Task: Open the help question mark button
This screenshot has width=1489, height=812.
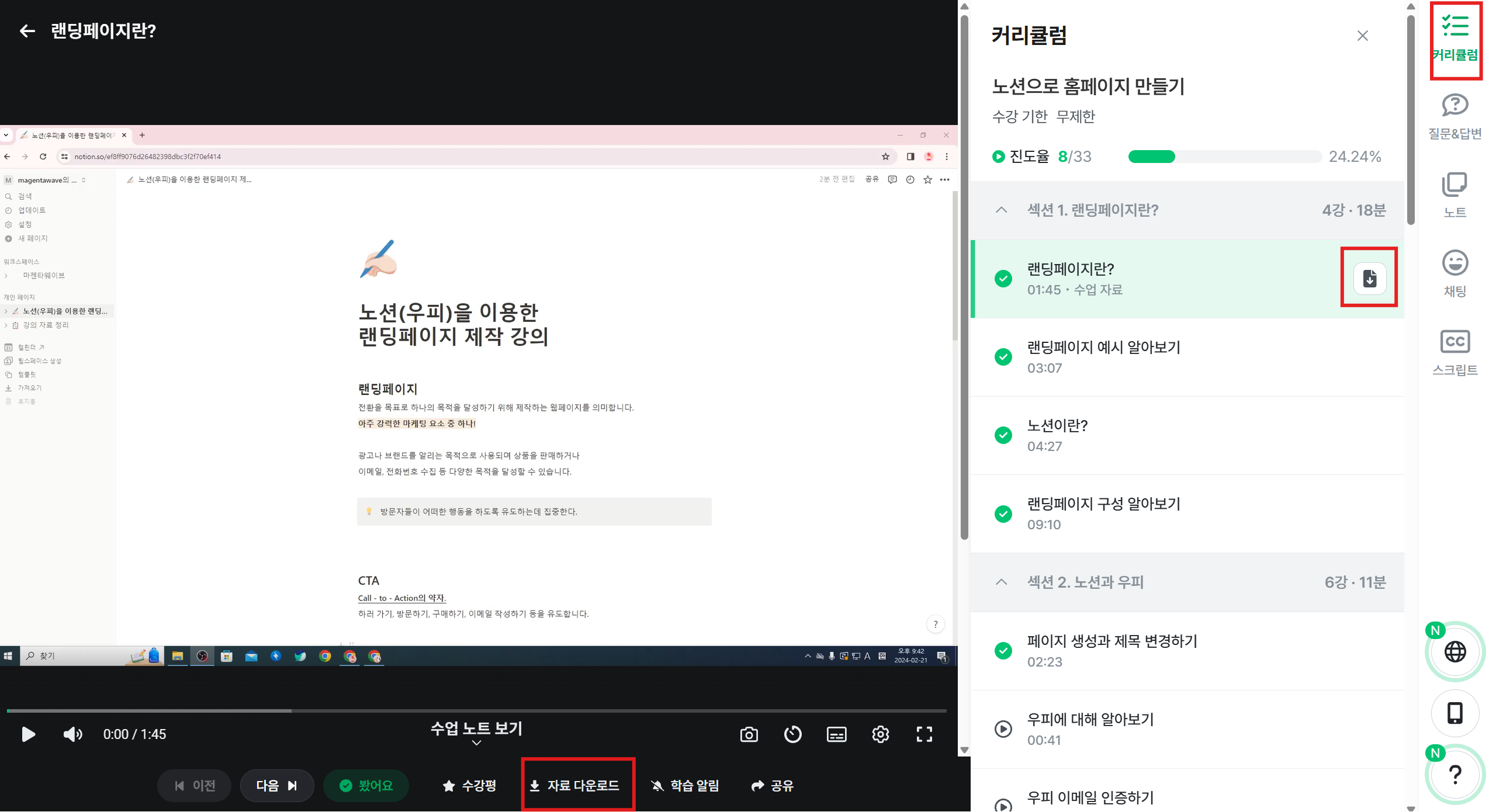Action: point(1455,774)
